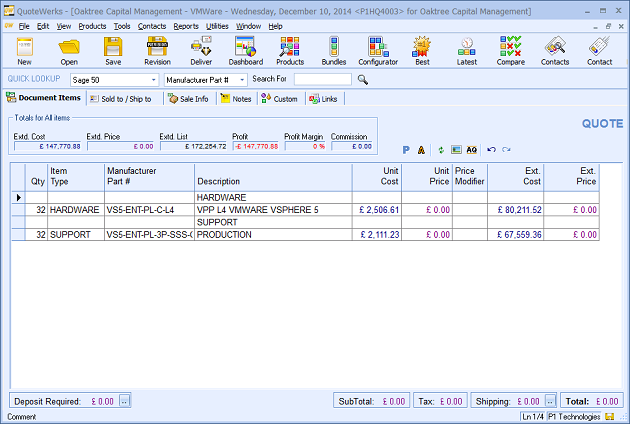The image size is (630, 424).
Task: Click the green refresh icon above the grid
Action: click(440, 149)
